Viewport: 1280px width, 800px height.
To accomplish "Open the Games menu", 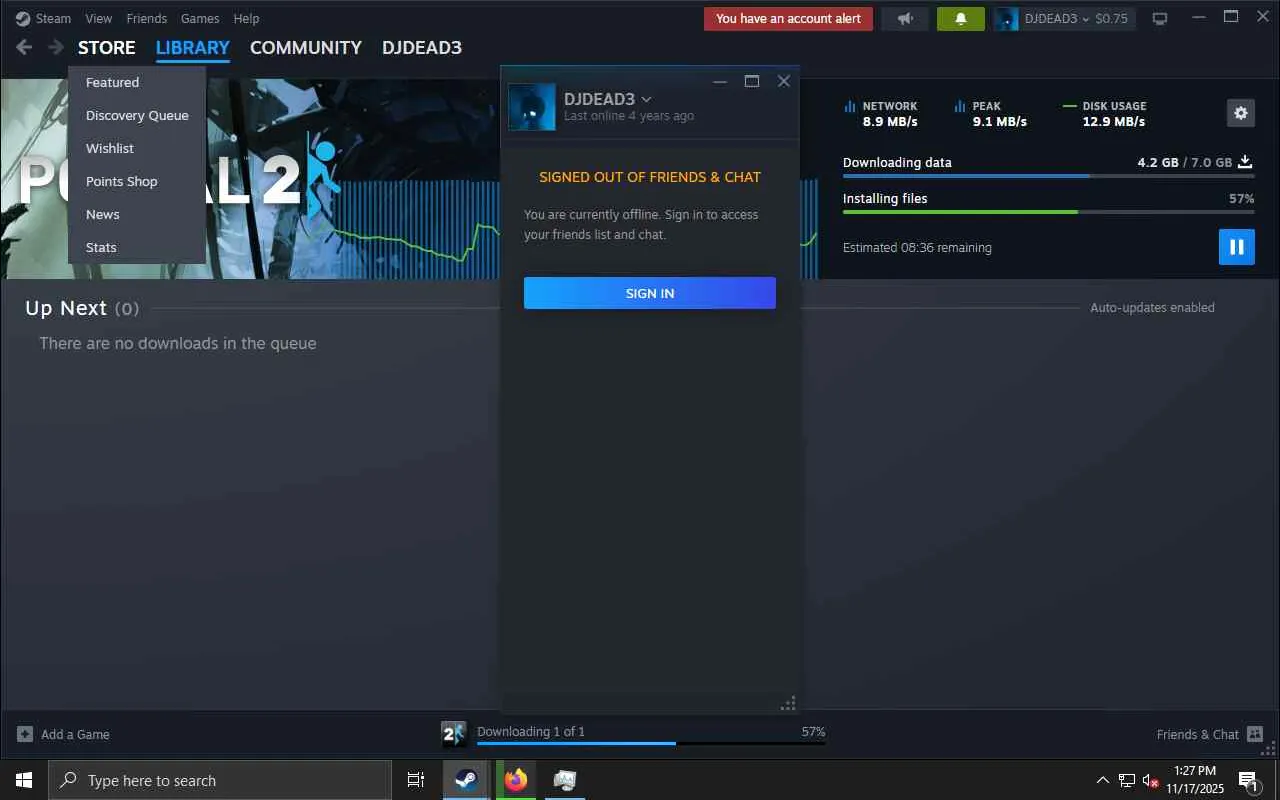I will pyautogui.click(x=200, y=18).
